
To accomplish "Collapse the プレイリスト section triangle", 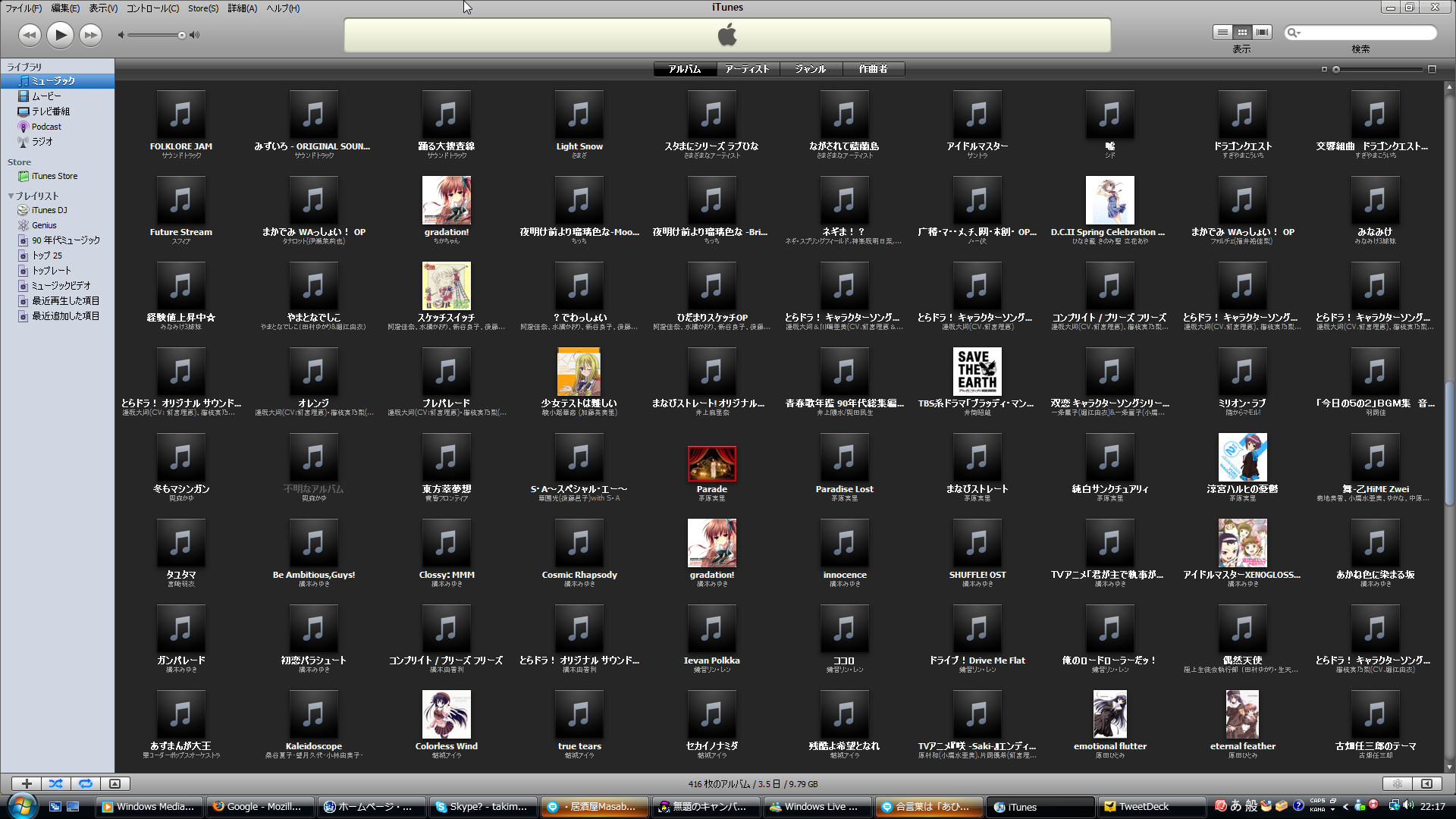I will 11,196.
